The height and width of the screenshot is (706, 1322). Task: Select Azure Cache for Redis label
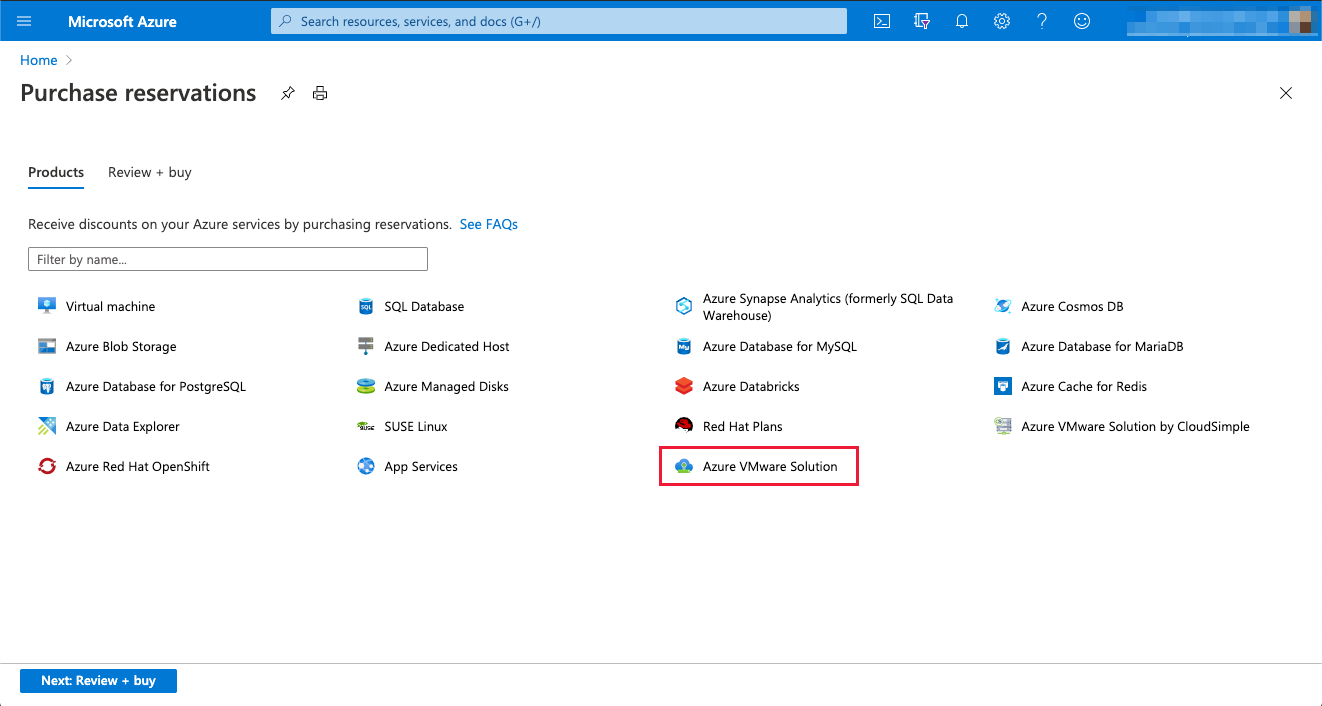1085,386
